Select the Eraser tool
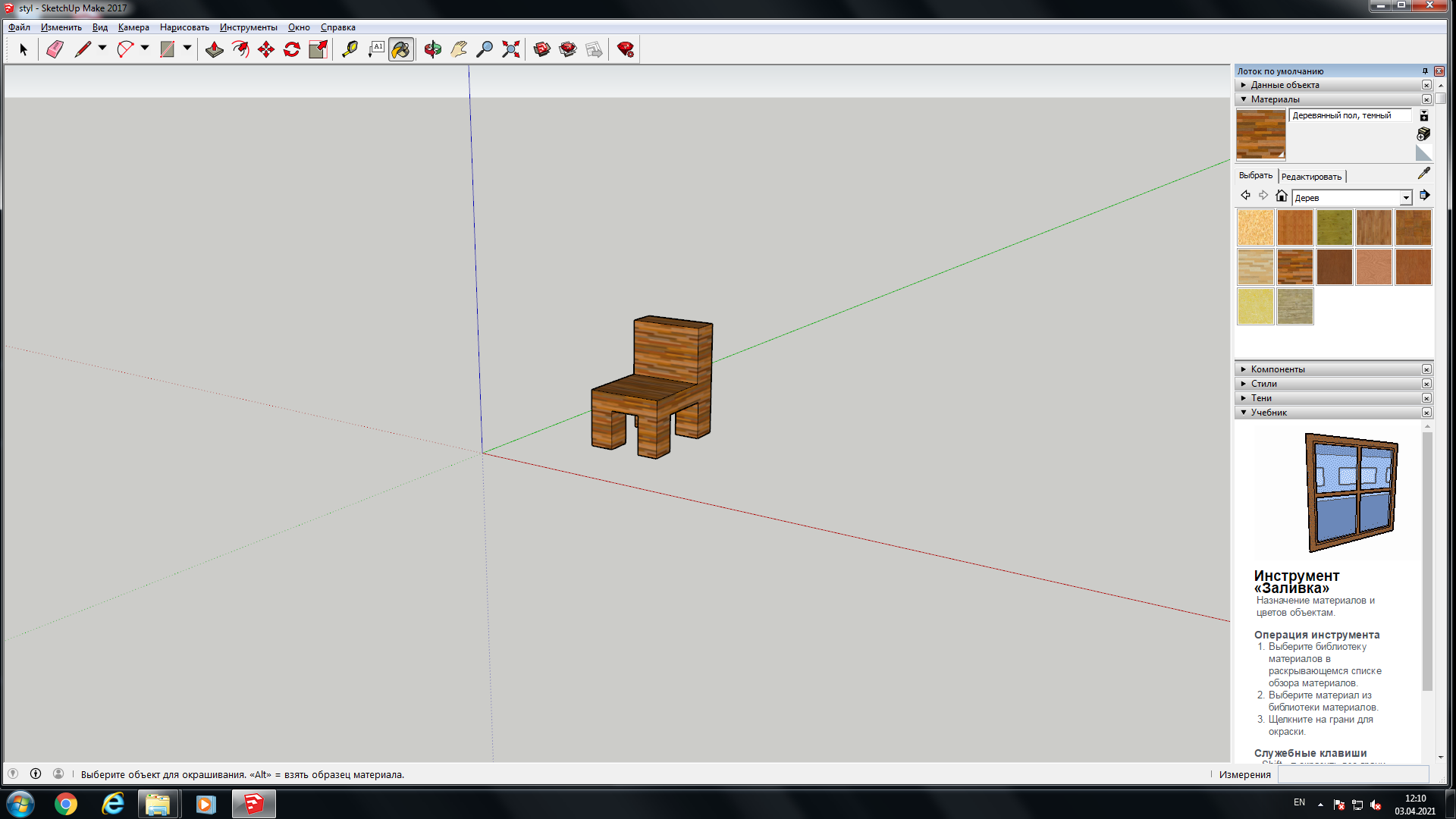1456x819 pixels. tap(55, 49)
